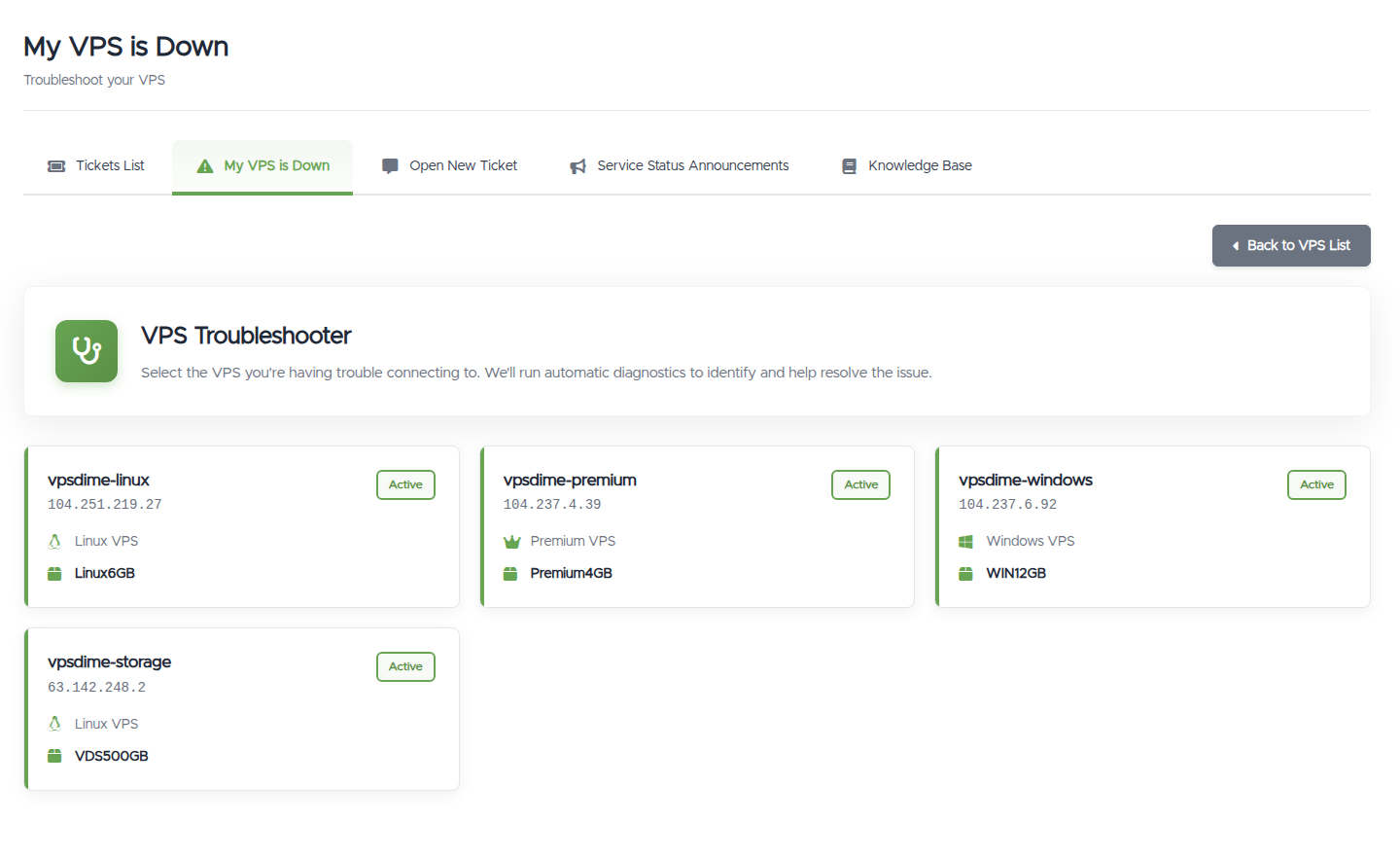Click the back arrow in Back to VPS List
1400x857 pixels.
1236,246
